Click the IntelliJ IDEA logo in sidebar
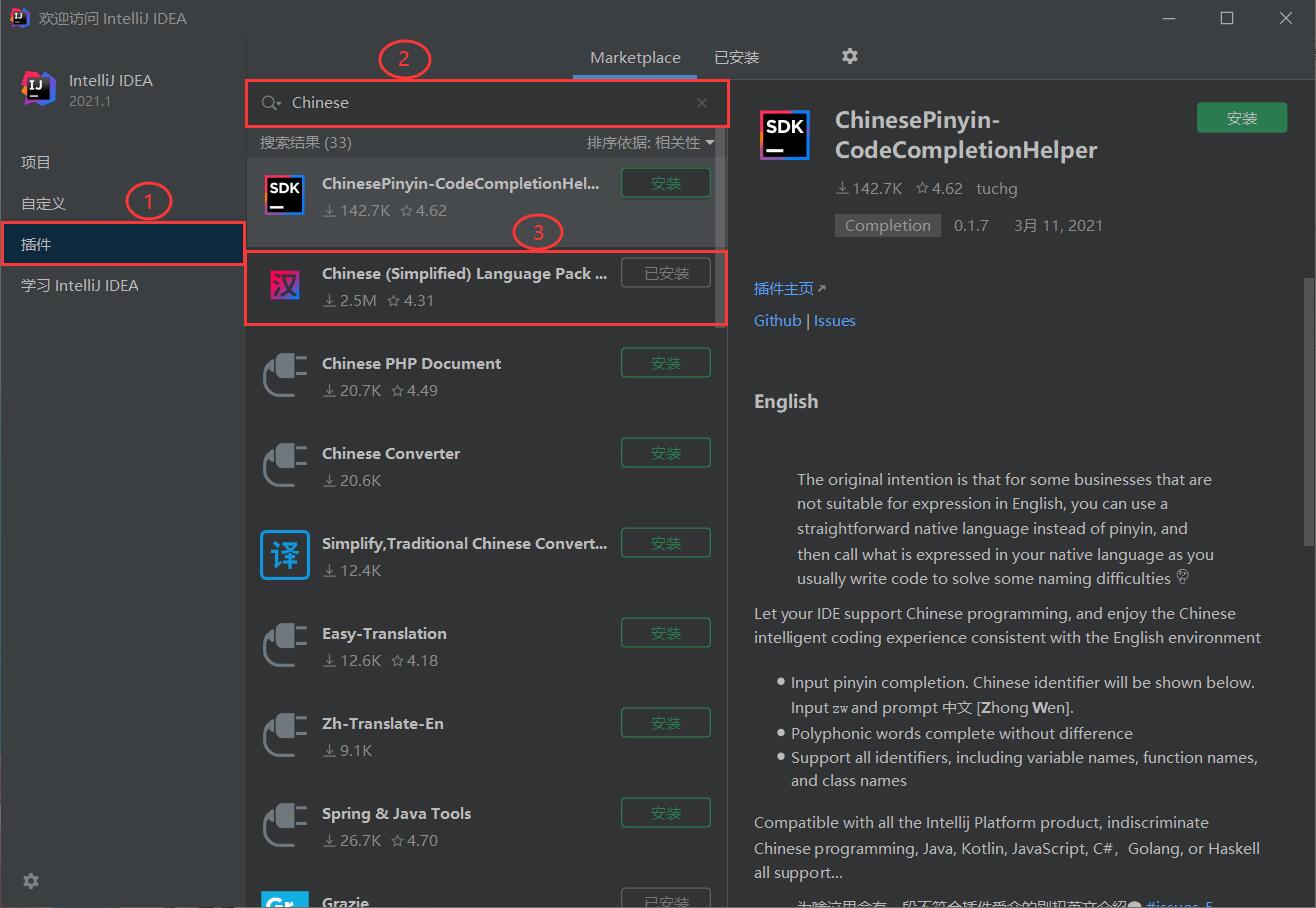The image size is (1316, 908). [39, 88]
